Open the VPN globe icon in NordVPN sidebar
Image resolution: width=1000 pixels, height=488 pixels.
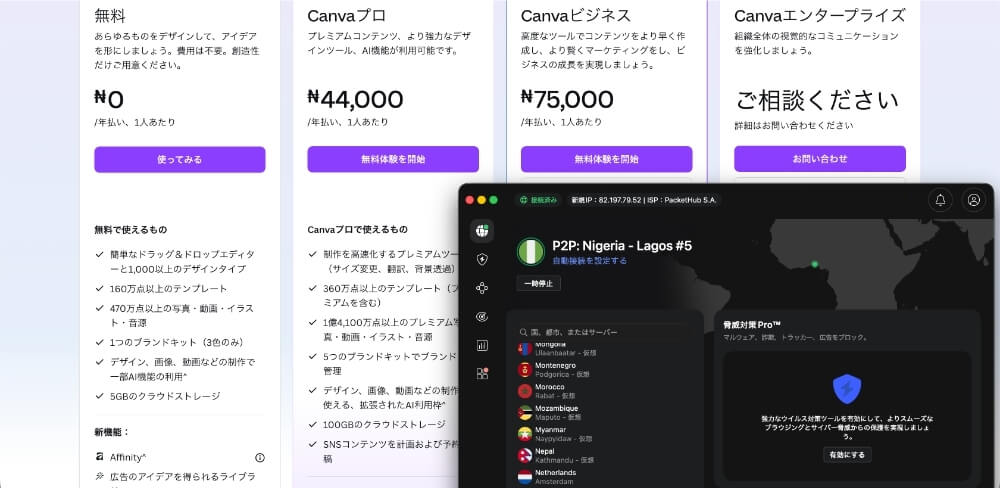click(482, 230)
